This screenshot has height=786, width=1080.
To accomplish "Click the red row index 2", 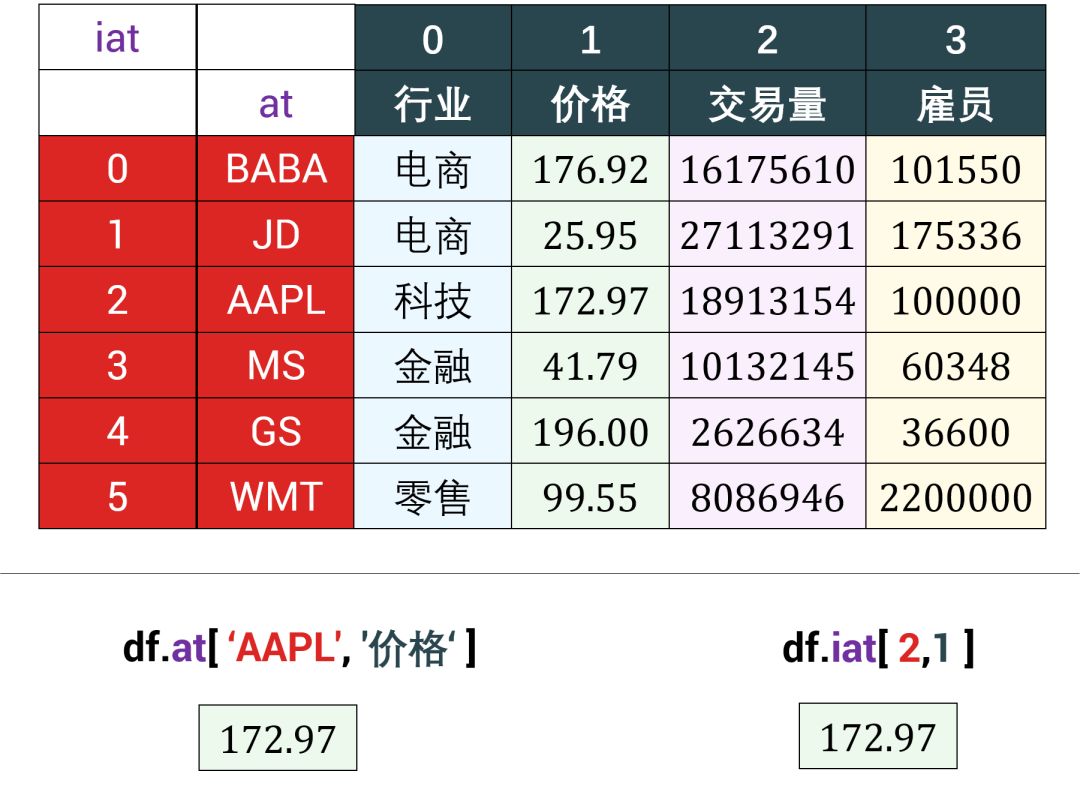I will click(116, 300).
